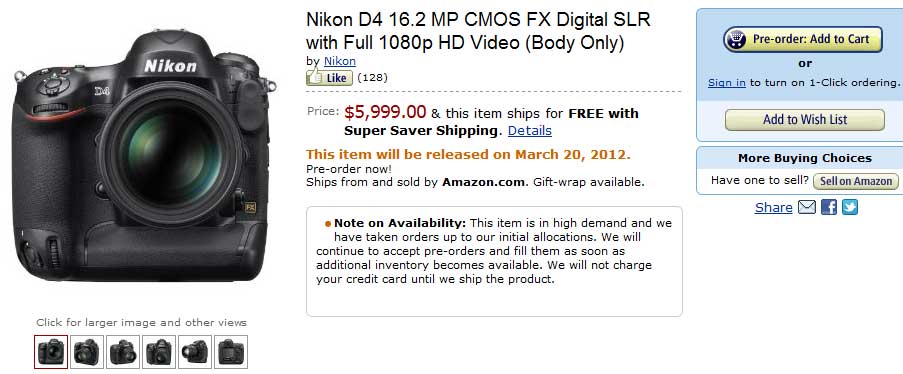View Super Saver Shipping Details link

[x=529, y=131]
